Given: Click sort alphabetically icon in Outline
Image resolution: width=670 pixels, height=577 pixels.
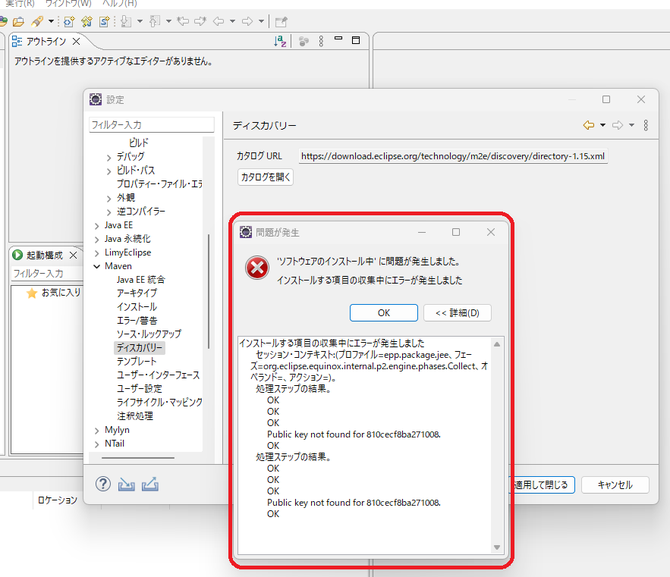Looking at the screenshot, I should pyautogui.click(x=280, y=41).
